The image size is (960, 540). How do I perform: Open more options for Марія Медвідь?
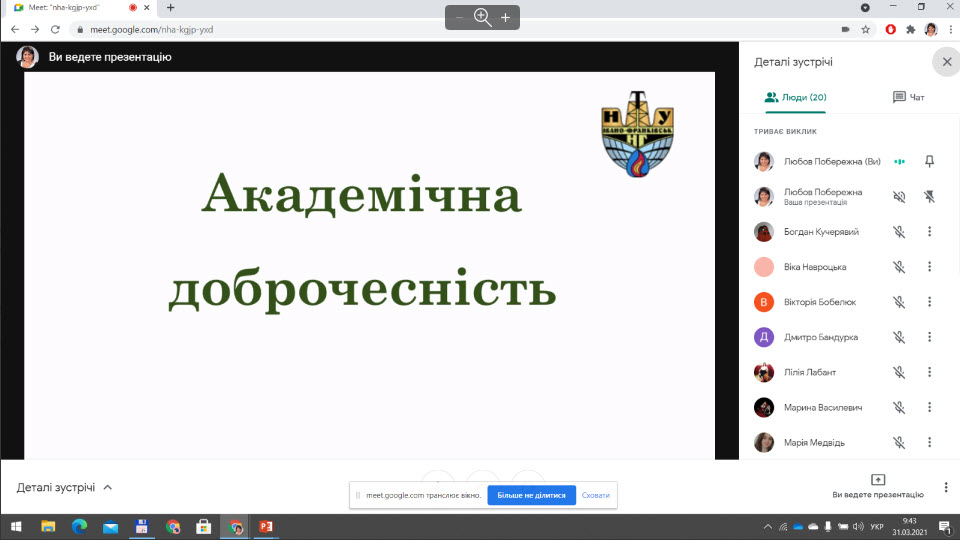coord(929,443)
